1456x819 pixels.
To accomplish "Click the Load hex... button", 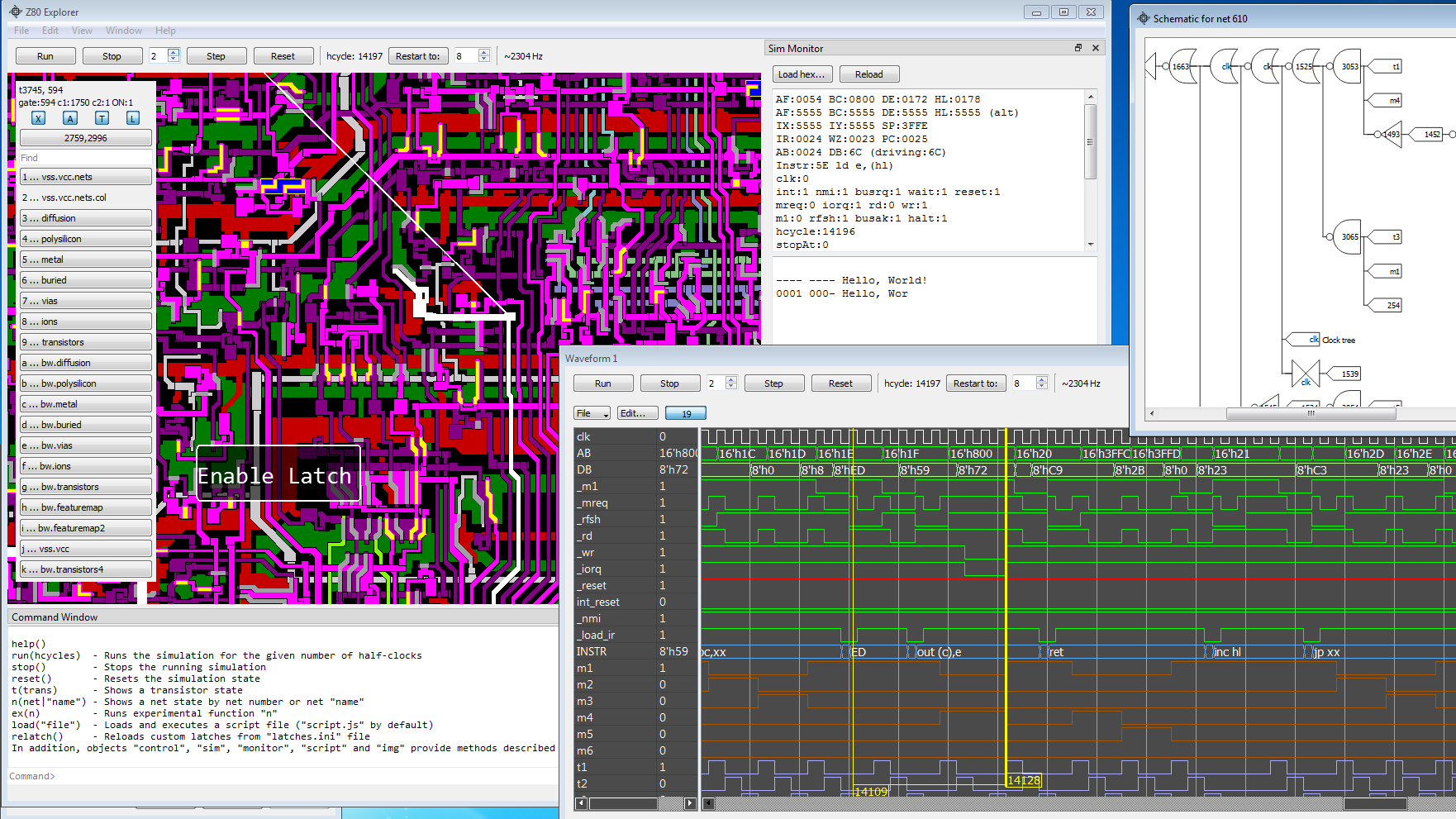I will point(802,74).
